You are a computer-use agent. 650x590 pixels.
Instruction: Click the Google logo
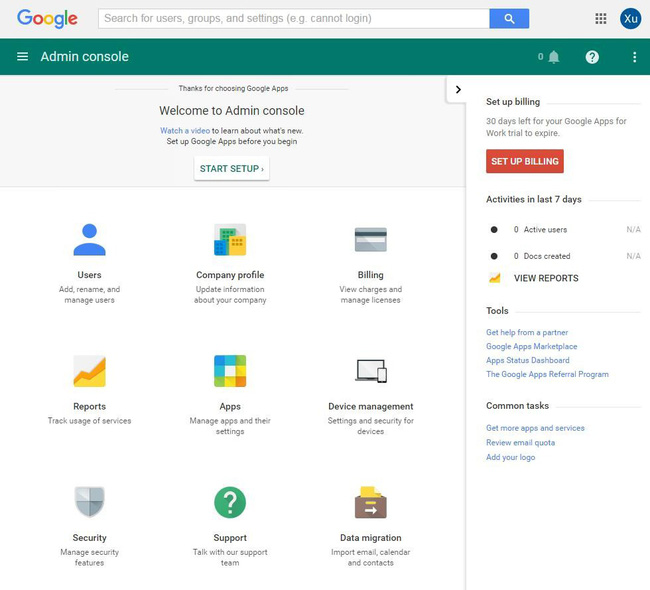pyautogui.click(x=47, y=19)
